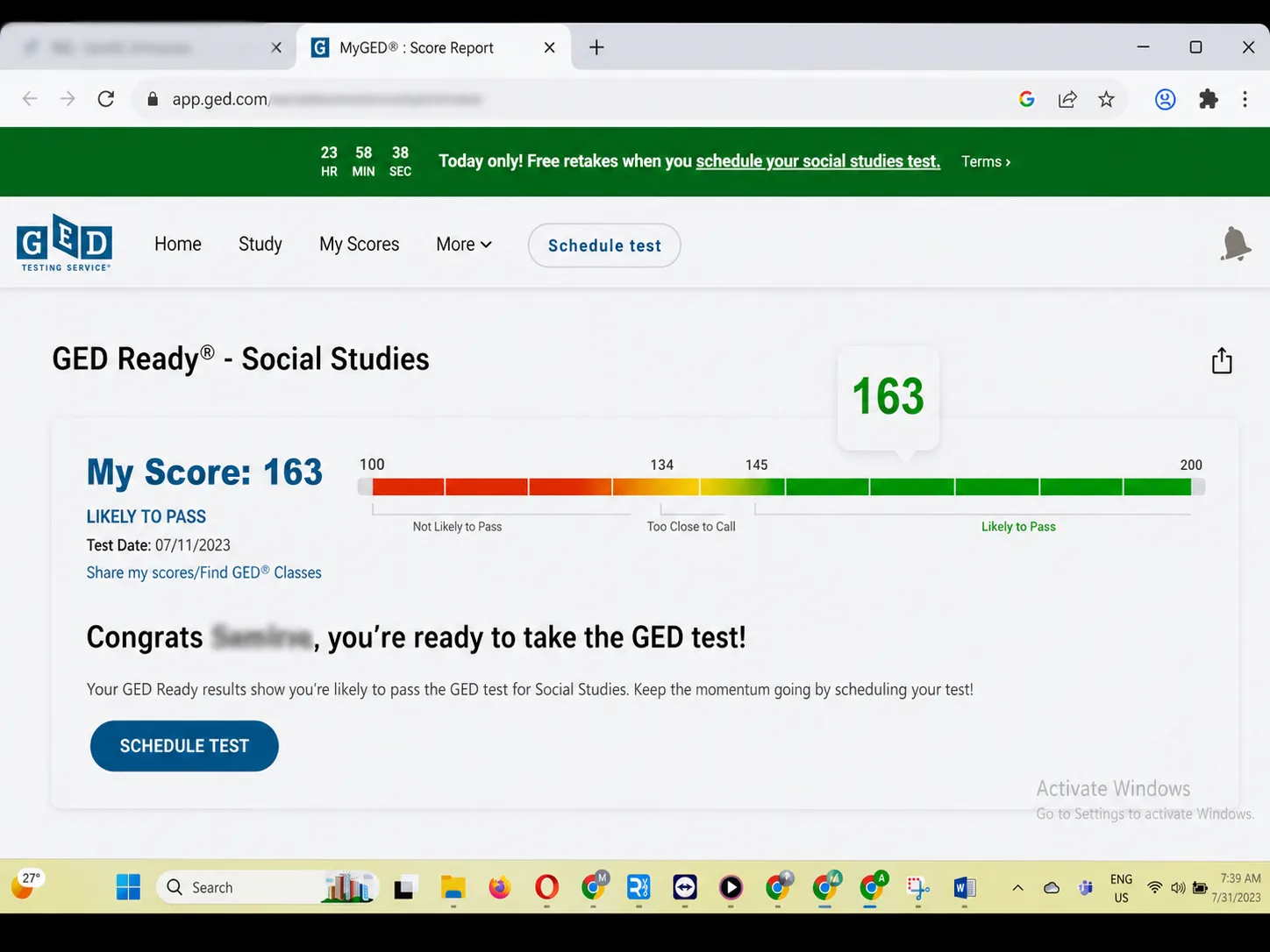This screenshot has height=952, width=1270.
Task: Open Share my scores/Find GED Classes link
Action: (x=203, y=572)
